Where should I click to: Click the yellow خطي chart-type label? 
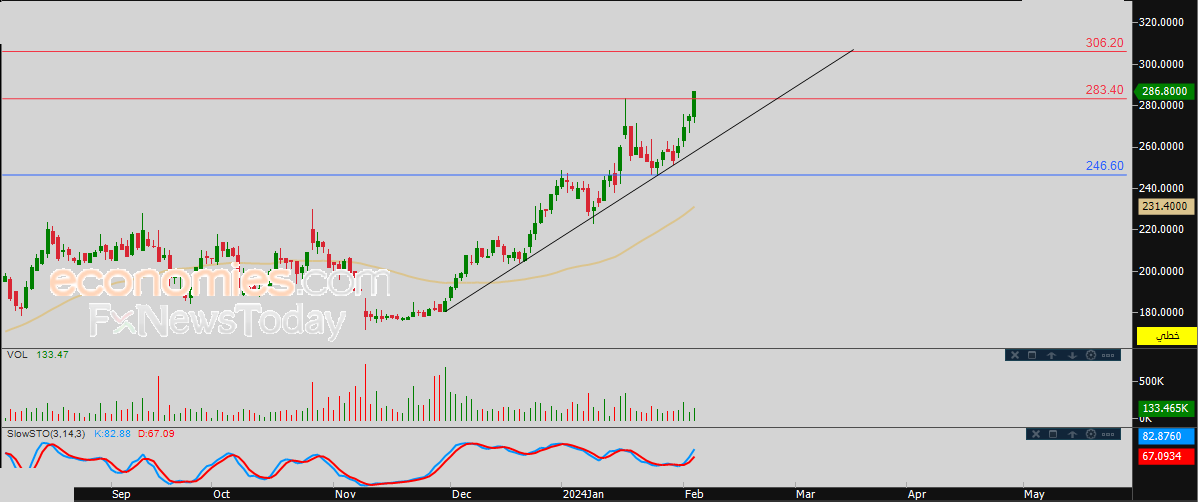(x=1167, y=335)
